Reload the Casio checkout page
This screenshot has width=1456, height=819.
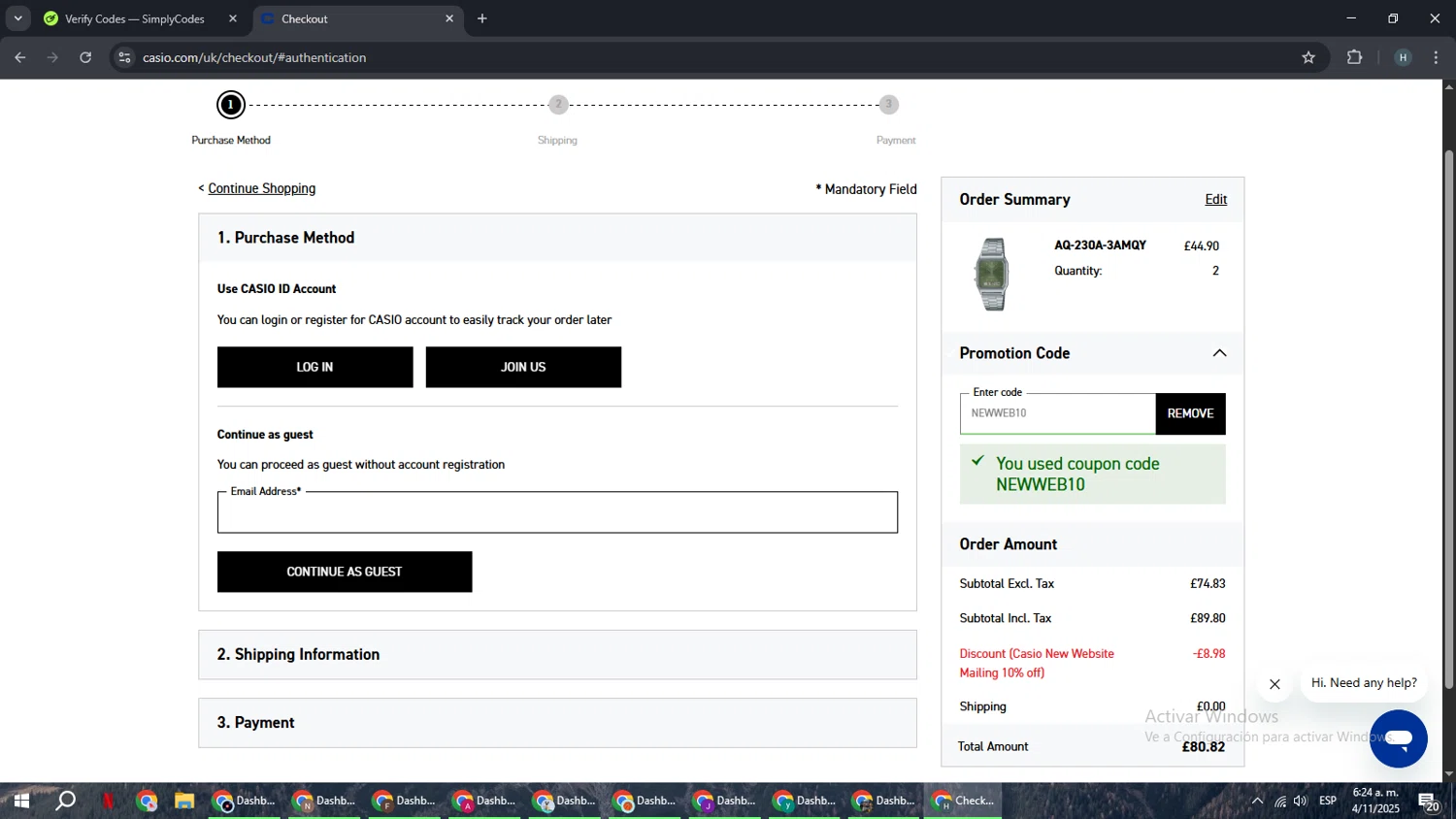tap(85, 57)
